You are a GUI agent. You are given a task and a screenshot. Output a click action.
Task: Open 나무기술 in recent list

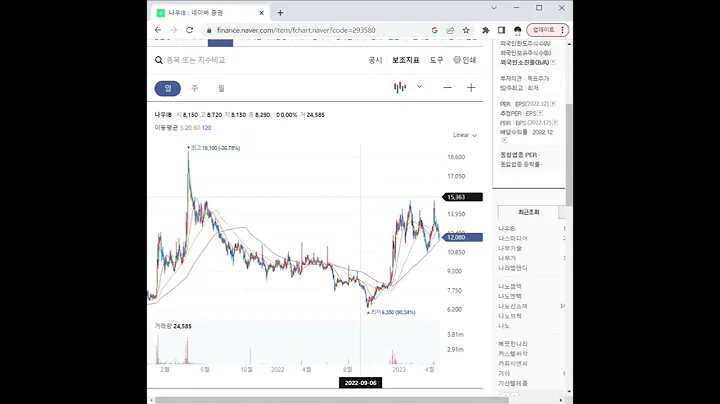click(510, 248)
